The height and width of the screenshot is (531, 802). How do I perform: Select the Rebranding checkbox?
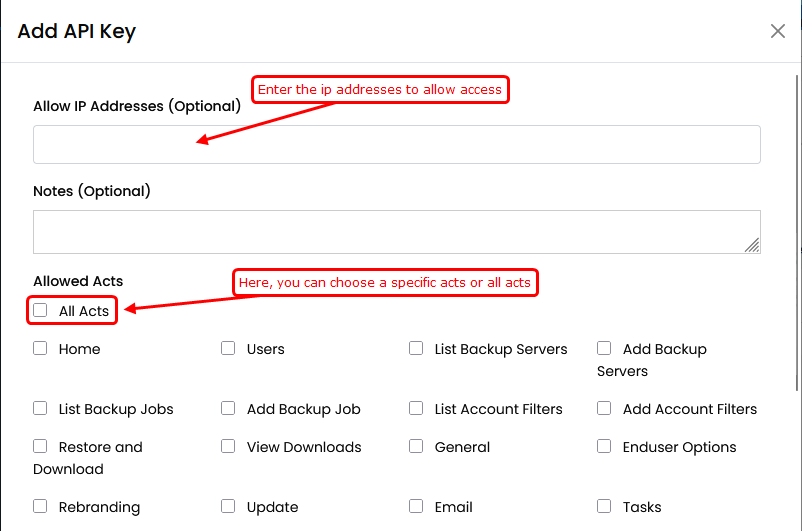(40, 506)
